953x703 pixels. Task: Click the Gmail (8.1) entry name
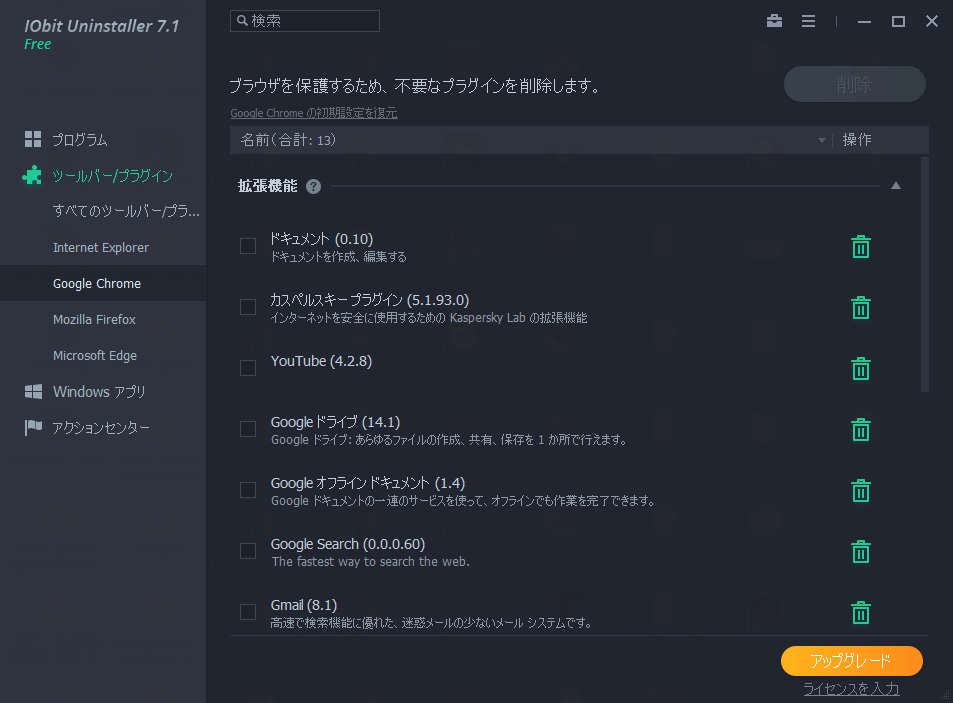click(x=303, y=605)
